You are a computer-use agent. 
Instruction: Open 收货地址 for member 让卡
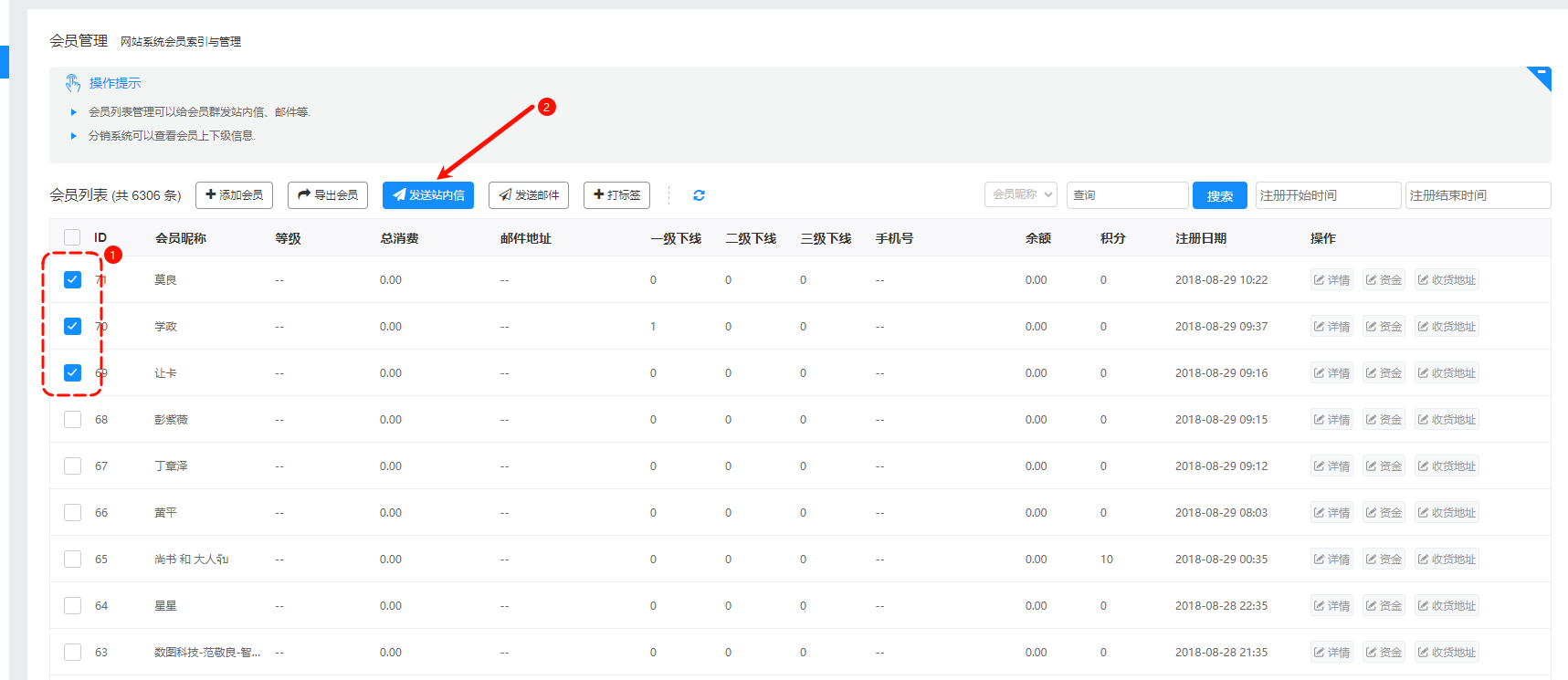[x=1447, y=373]
